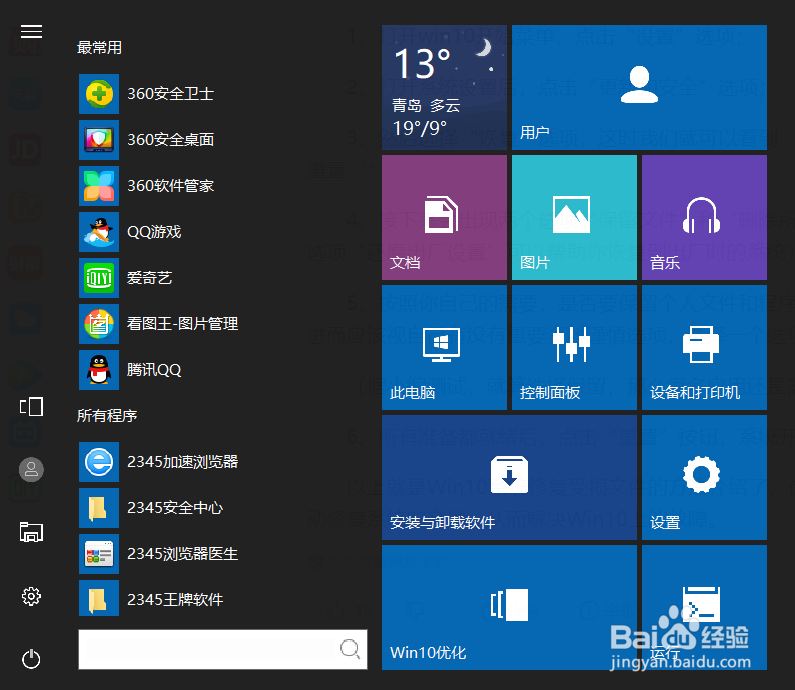Click the tablet mode icon in the sidebar
The width and height of the screenshot is (795, 690).
point(31,407)
